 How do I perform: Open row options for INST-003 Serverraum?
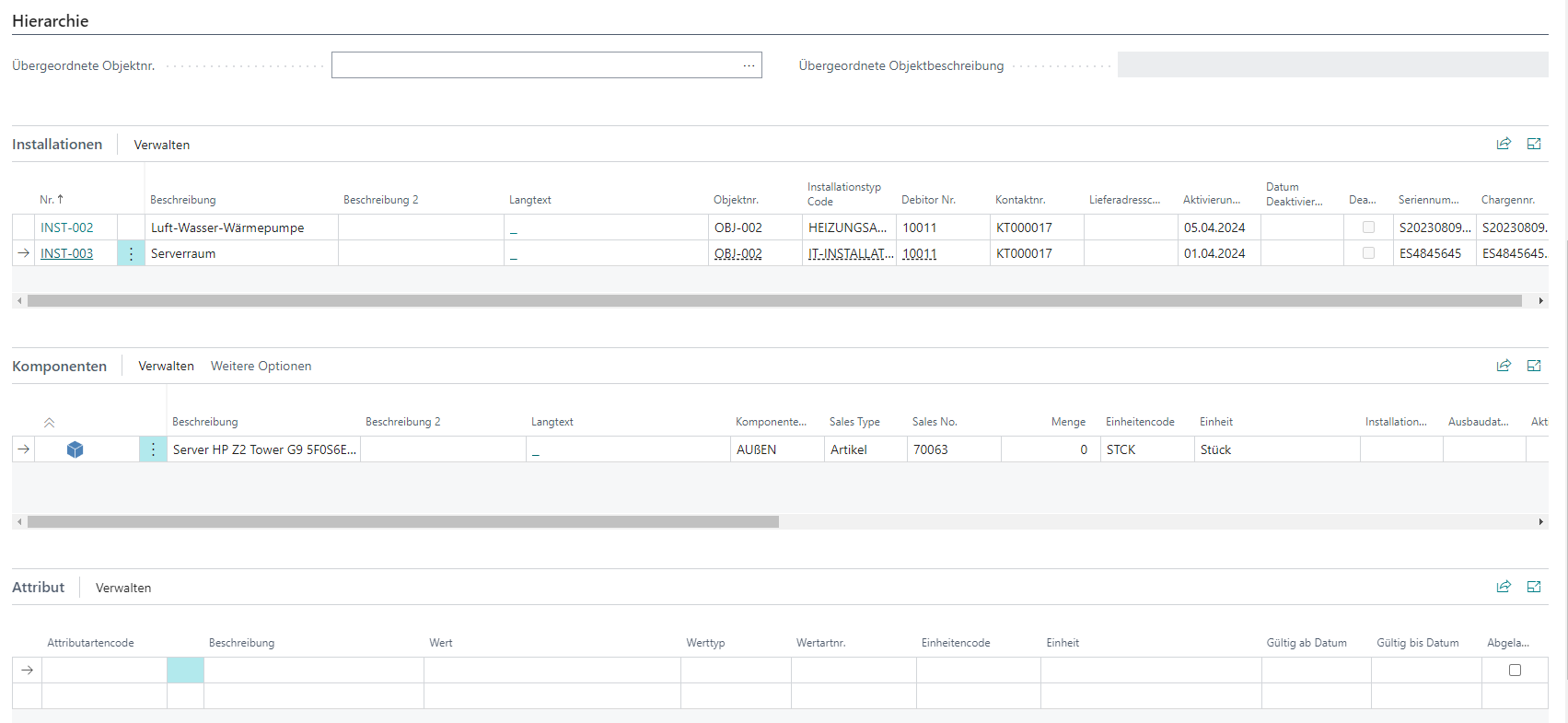(131, 253)
